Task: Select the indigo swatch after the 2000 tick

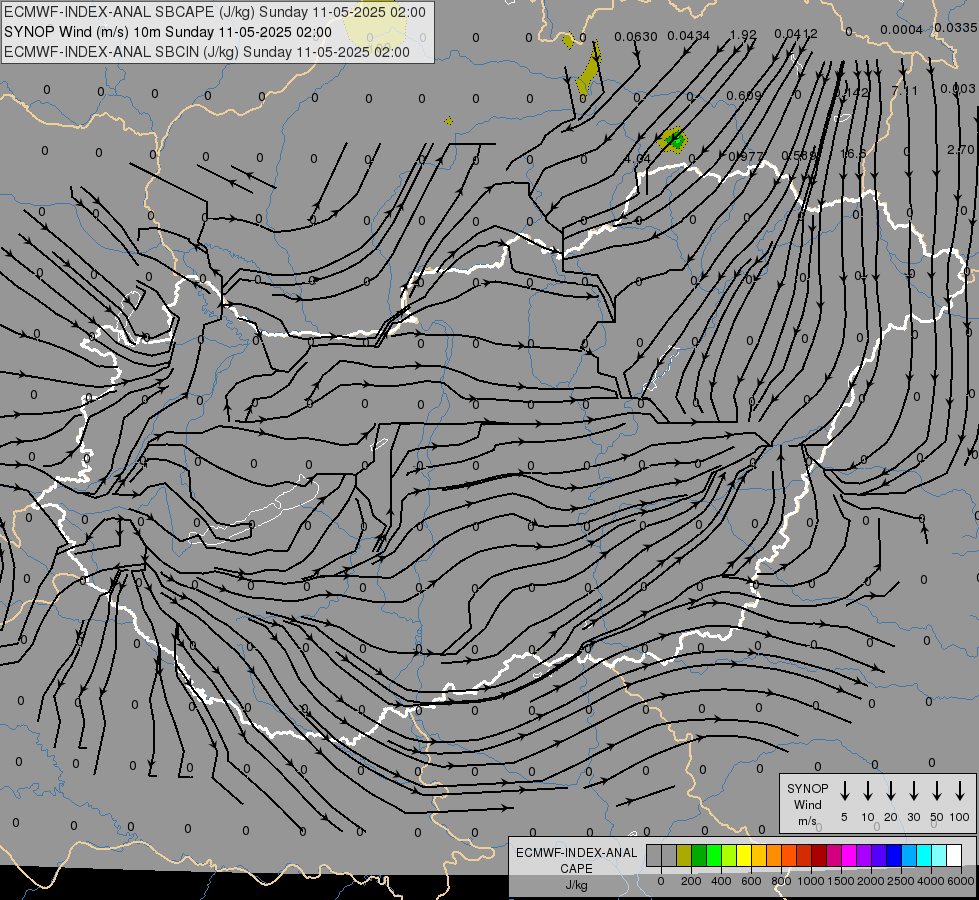Action: pyautogui.click(x=878, y=855)
